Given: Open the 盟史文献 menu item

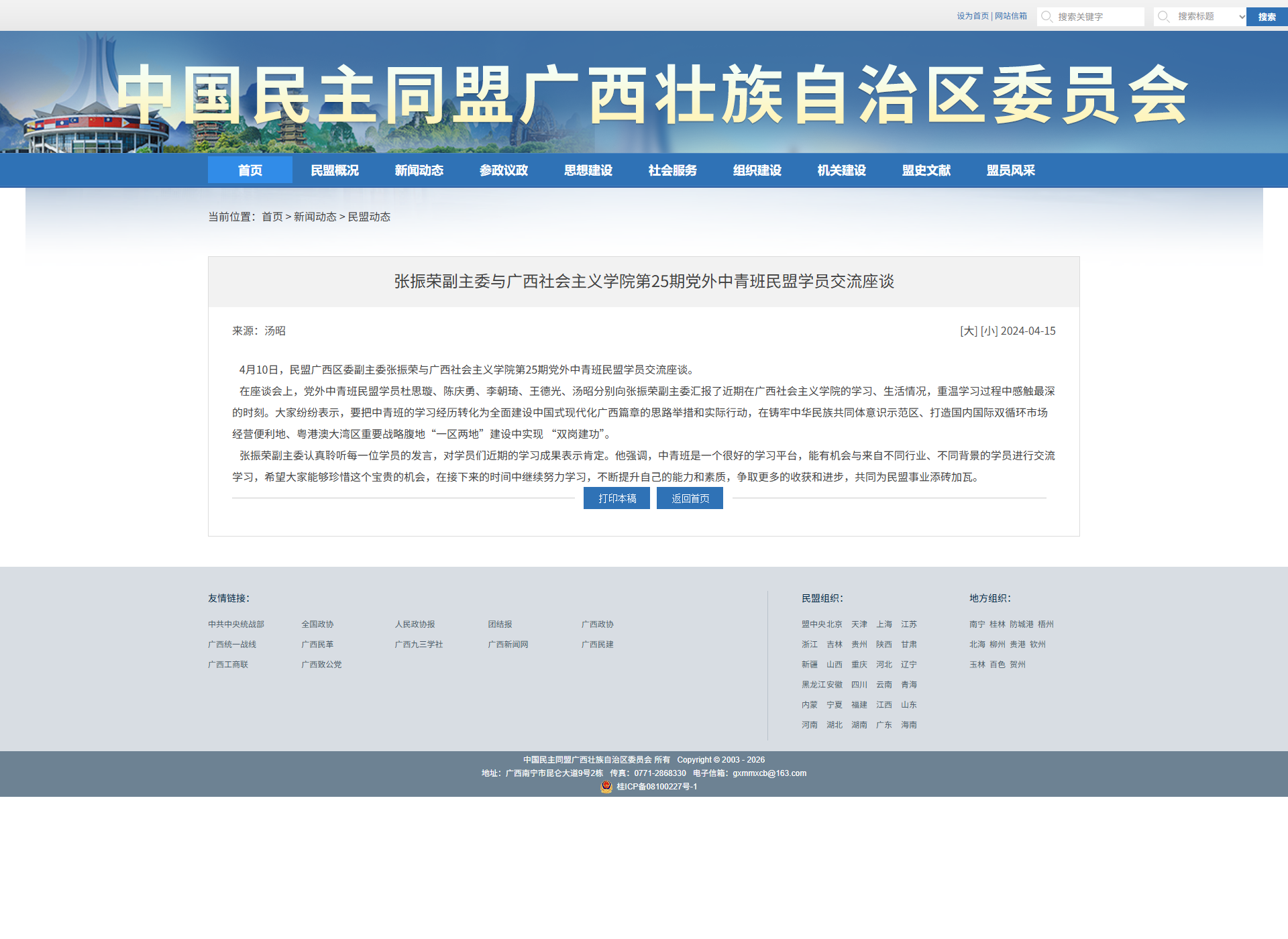Looking at the screenshot, I should pyautogui.click(x=926, y=170).
